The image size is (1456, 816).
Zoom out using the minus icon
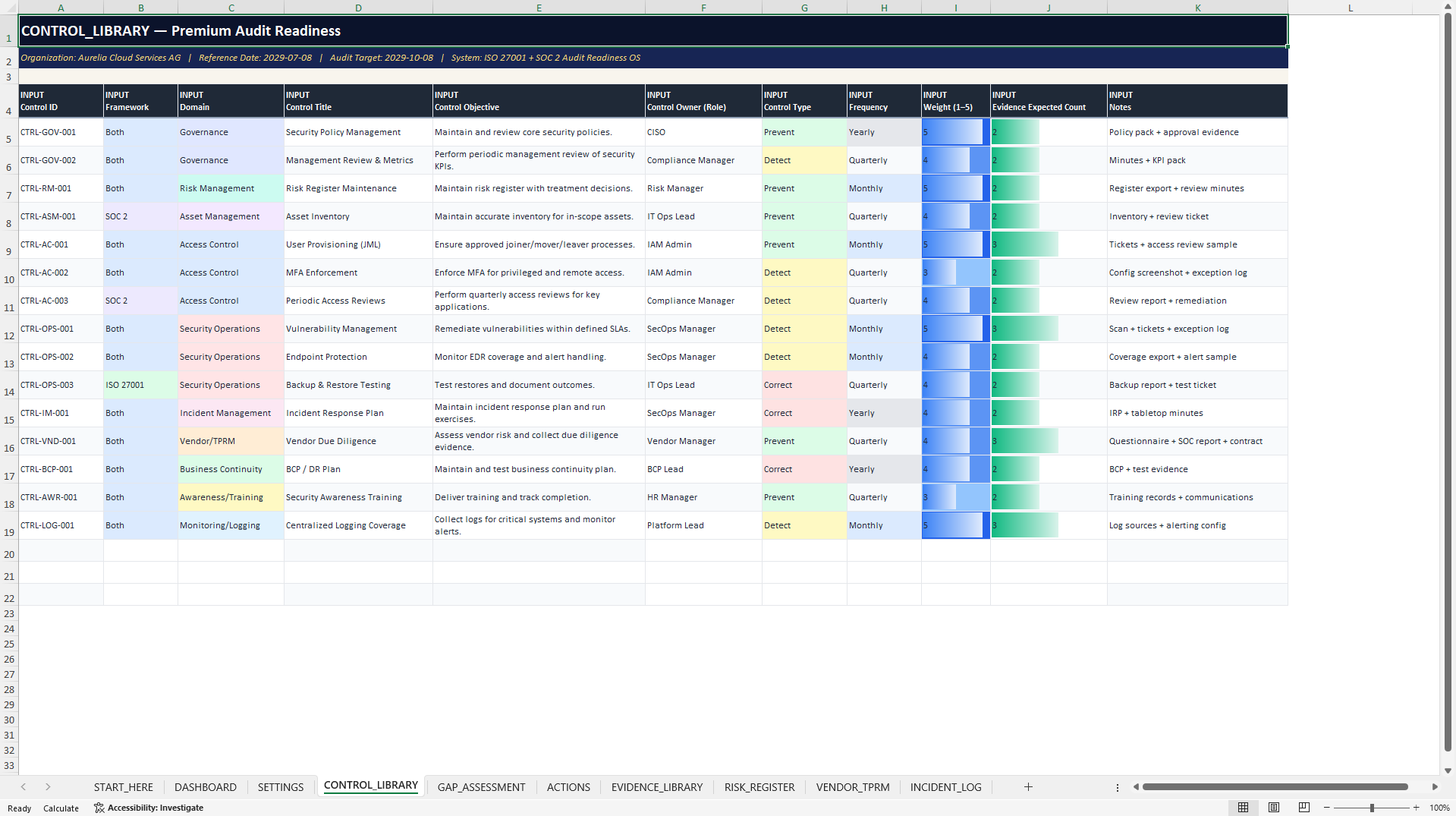1326,808
